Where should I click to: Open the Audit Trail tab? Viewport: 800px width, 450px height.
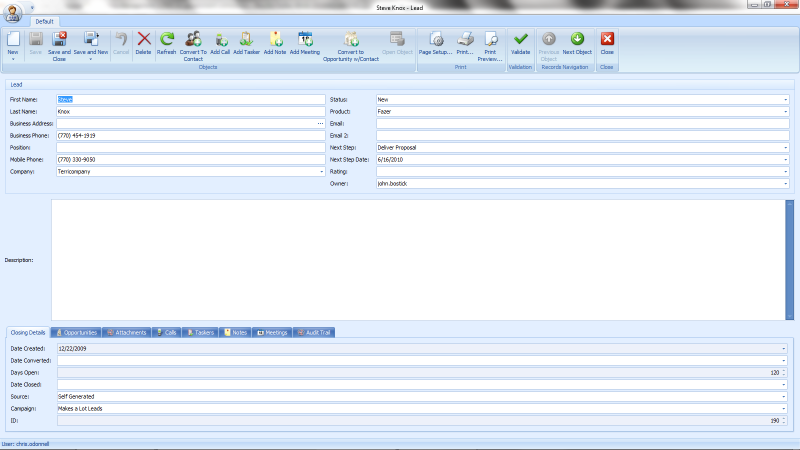(x=314, y=332)
